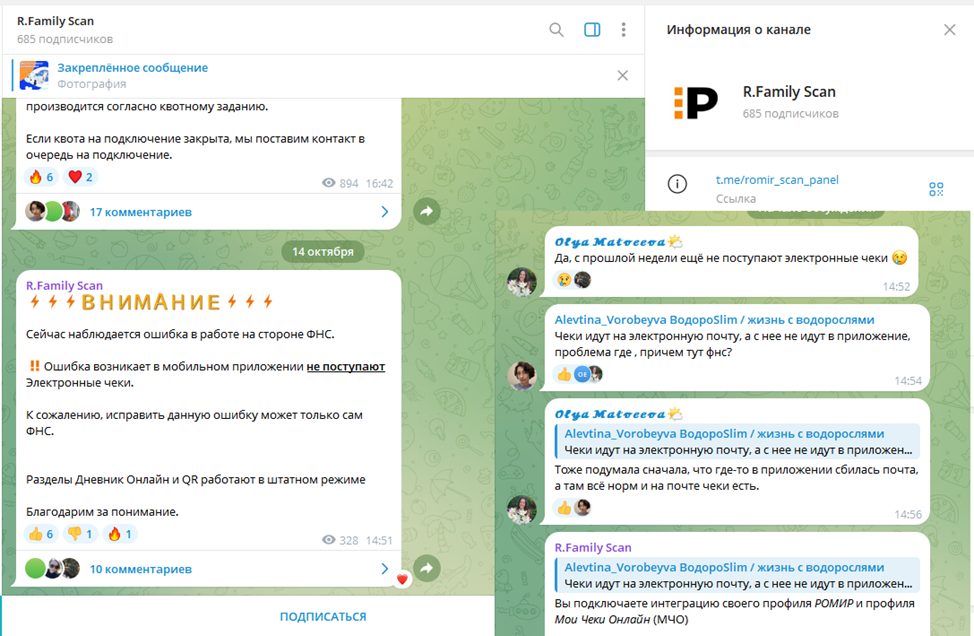Click the 14 октября date badge

(x=322, y=252)
